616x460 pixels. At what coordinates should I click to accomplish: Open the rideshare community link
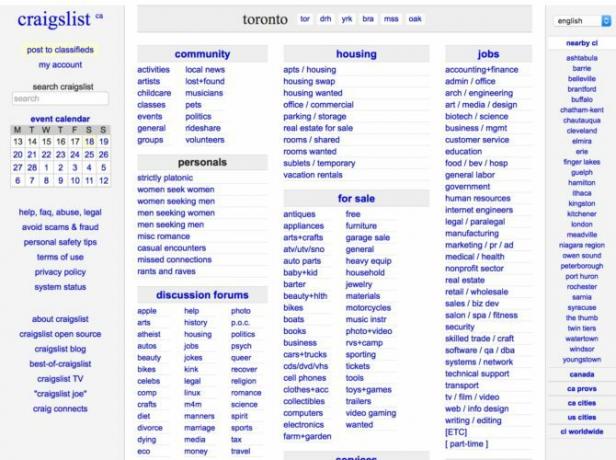click(203, 128)
